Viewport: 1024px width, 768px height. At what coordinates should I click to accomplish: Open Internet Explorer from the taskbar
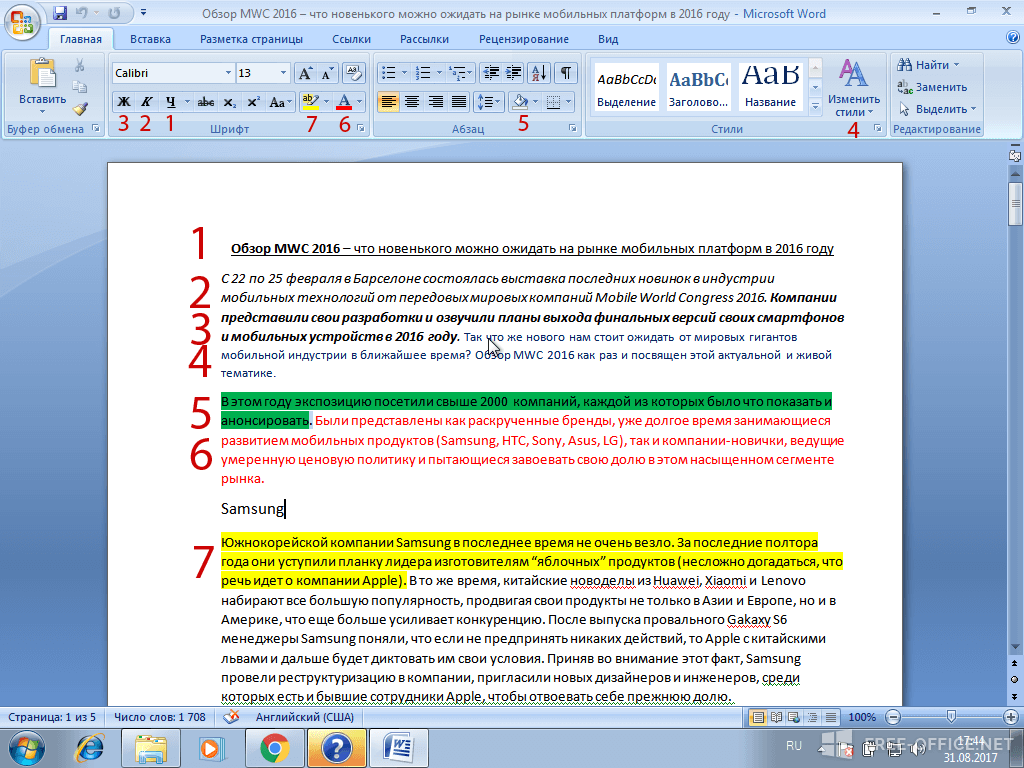[90, 748]
